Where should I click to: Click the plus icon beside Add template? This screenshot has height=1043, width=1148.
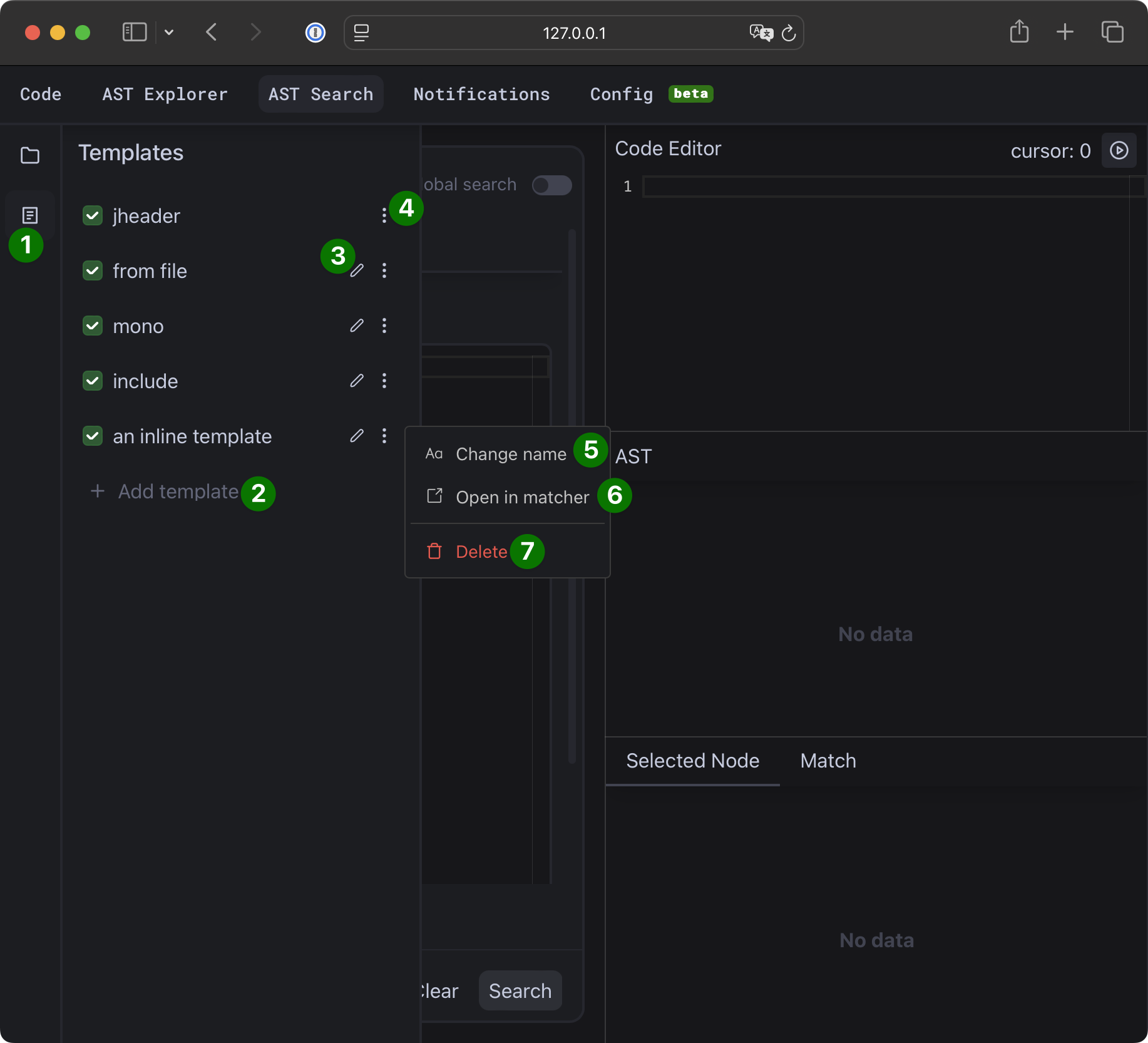click(x=98, y=491)
